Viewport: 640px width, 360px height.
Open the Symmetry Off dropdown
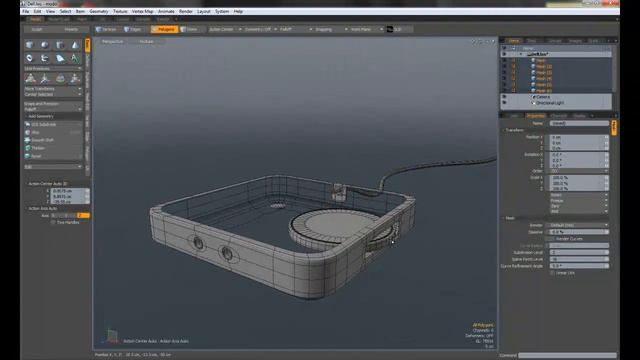260,29
